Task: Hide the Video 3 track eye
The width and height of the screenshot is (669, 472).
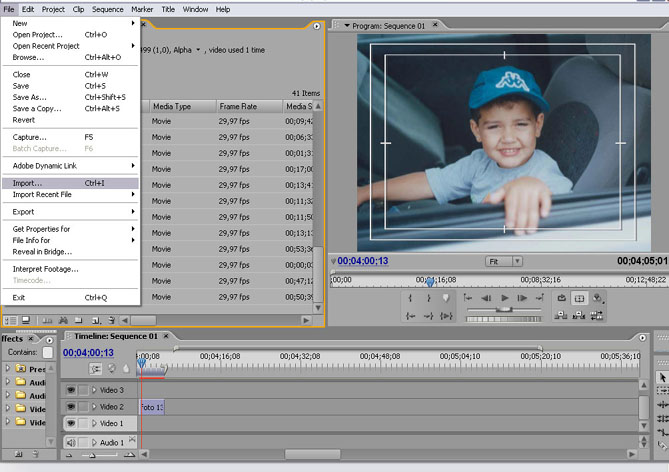Action: (x=71, y=390)
